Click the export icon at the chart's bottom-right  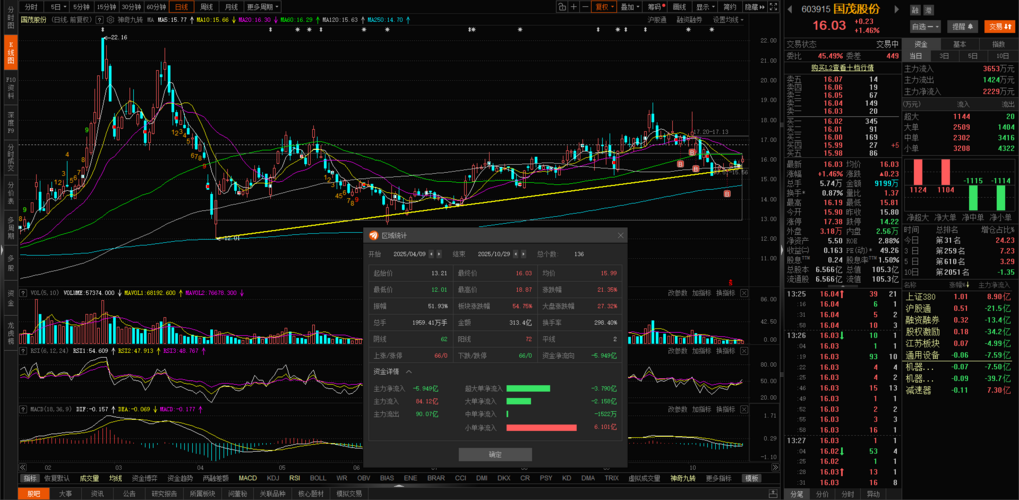tap(772, 493)
